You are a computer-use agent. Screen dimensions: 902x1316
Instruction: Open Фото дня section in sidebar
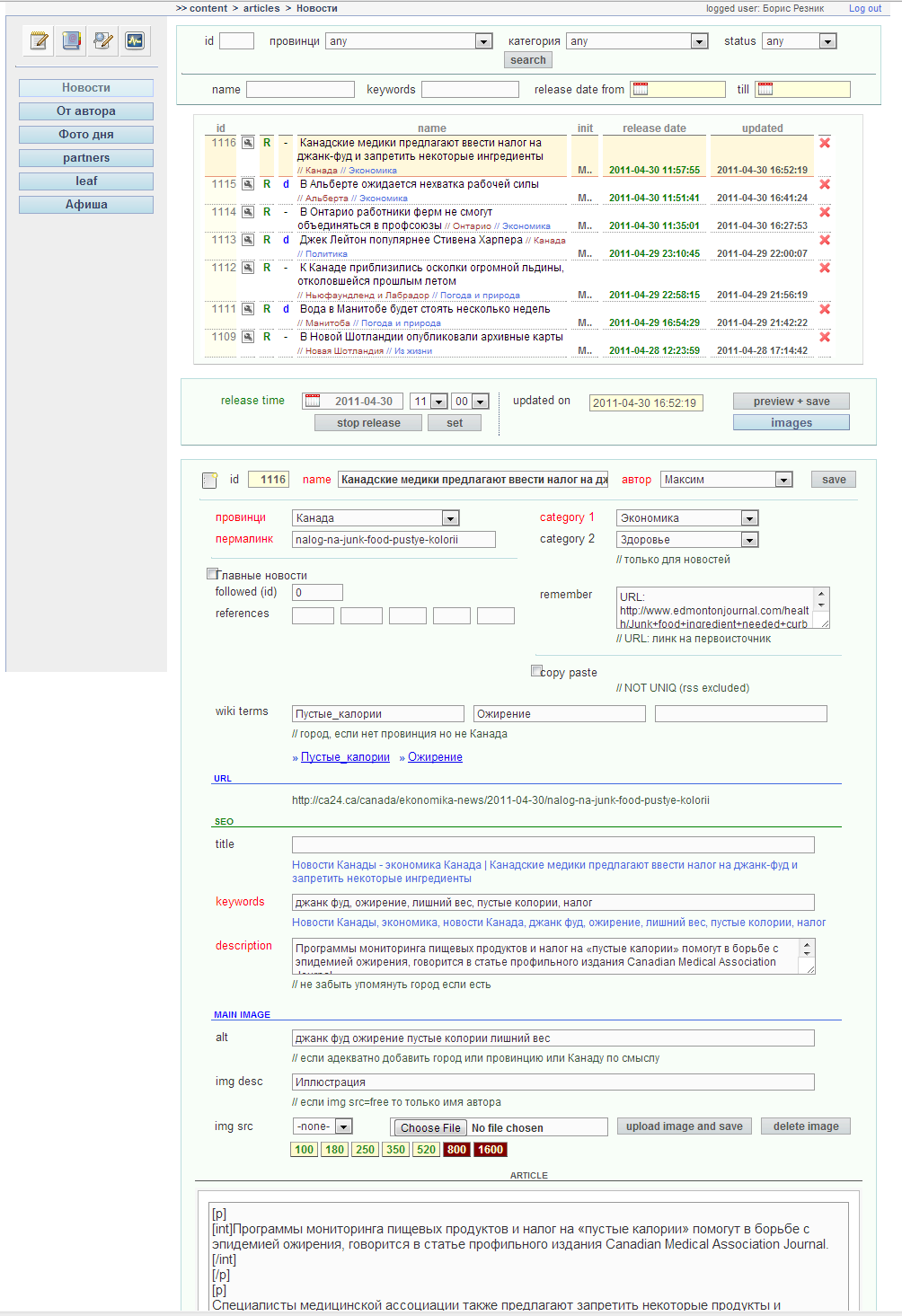(x=86, y=135)
